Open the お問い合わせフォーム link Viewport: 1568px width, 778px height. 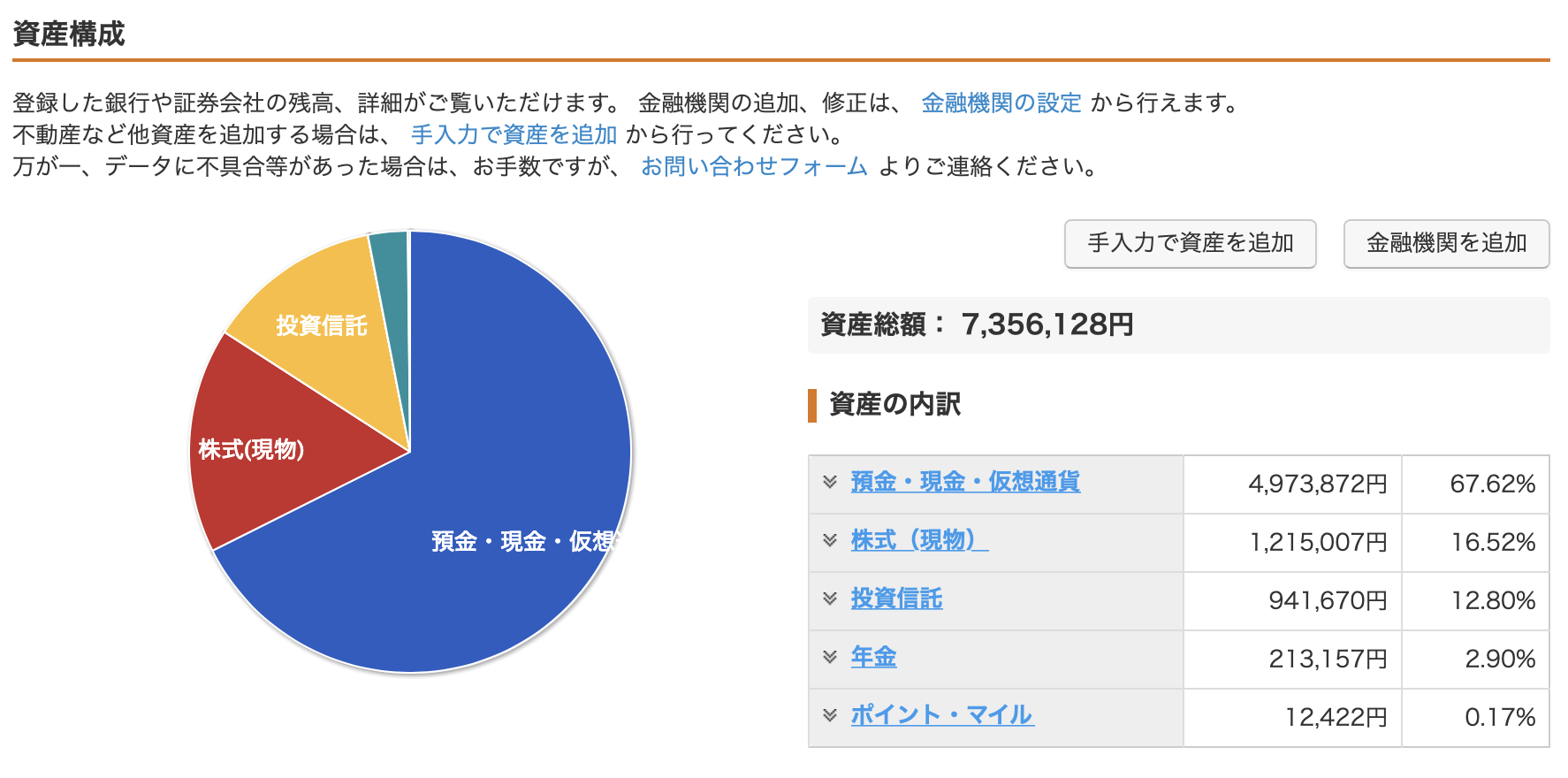pos(754,167)
